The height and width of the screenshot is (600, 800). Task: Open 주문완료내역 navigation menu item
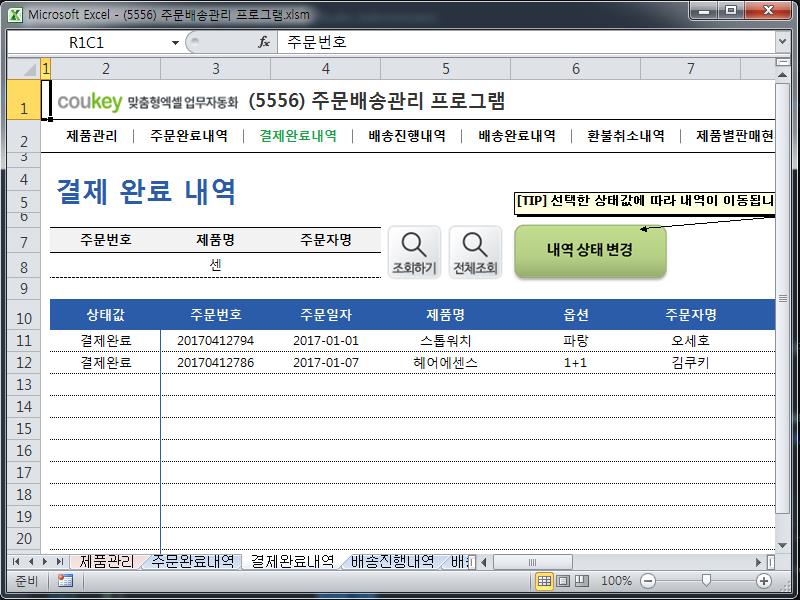click(x=189, y=136)
